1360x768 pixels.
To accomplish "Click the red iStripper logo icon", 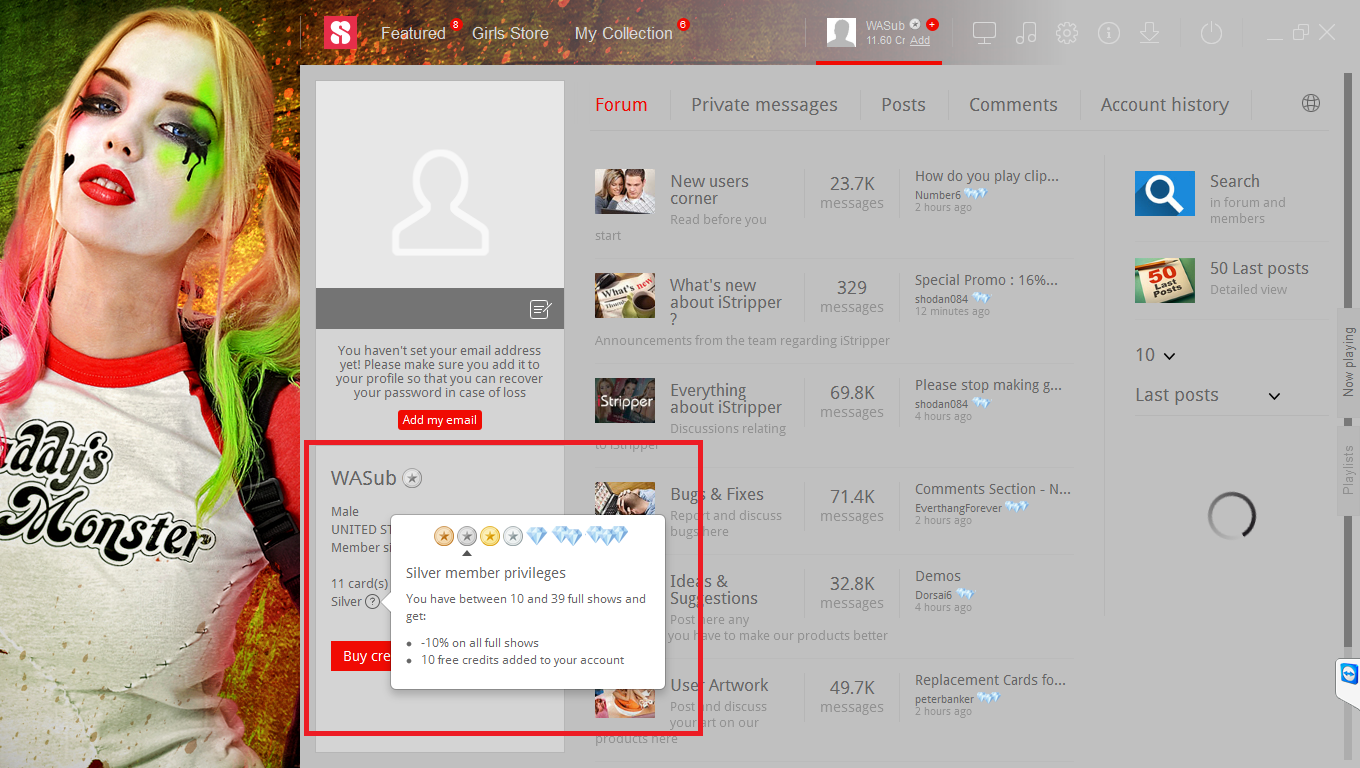I will pyautogui.click(x=340, y=33).
